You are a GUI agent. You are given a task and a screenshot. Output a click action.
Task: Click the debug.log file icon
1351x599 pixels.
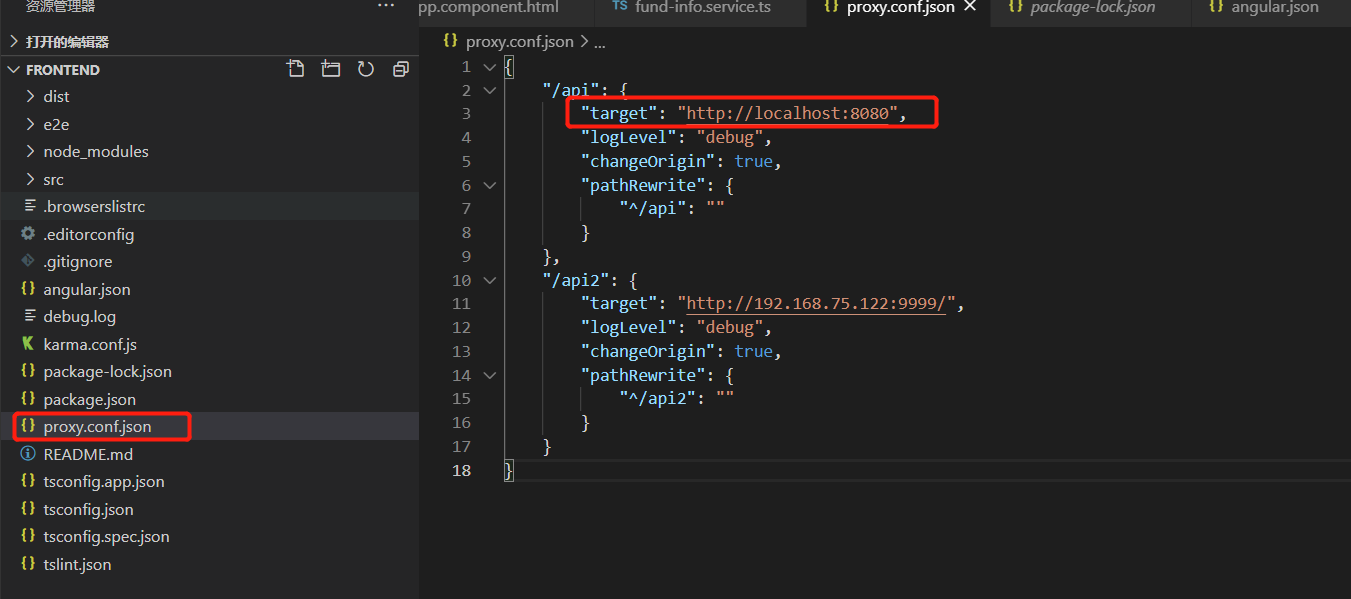(x=28, y=316)
